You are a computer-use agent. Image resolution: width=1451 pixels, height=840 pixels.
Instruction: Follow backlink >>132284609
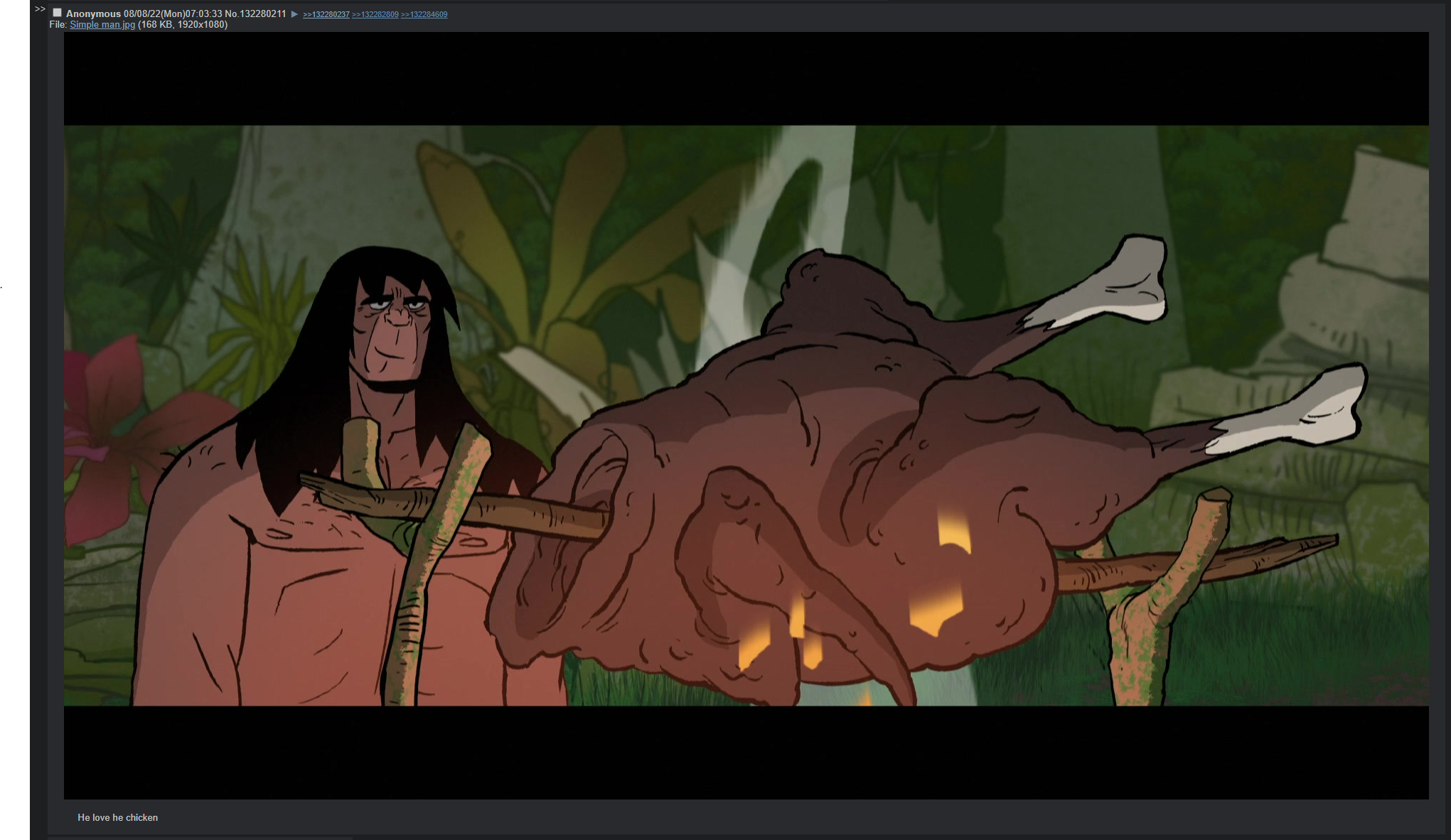[x=424, y=14]
